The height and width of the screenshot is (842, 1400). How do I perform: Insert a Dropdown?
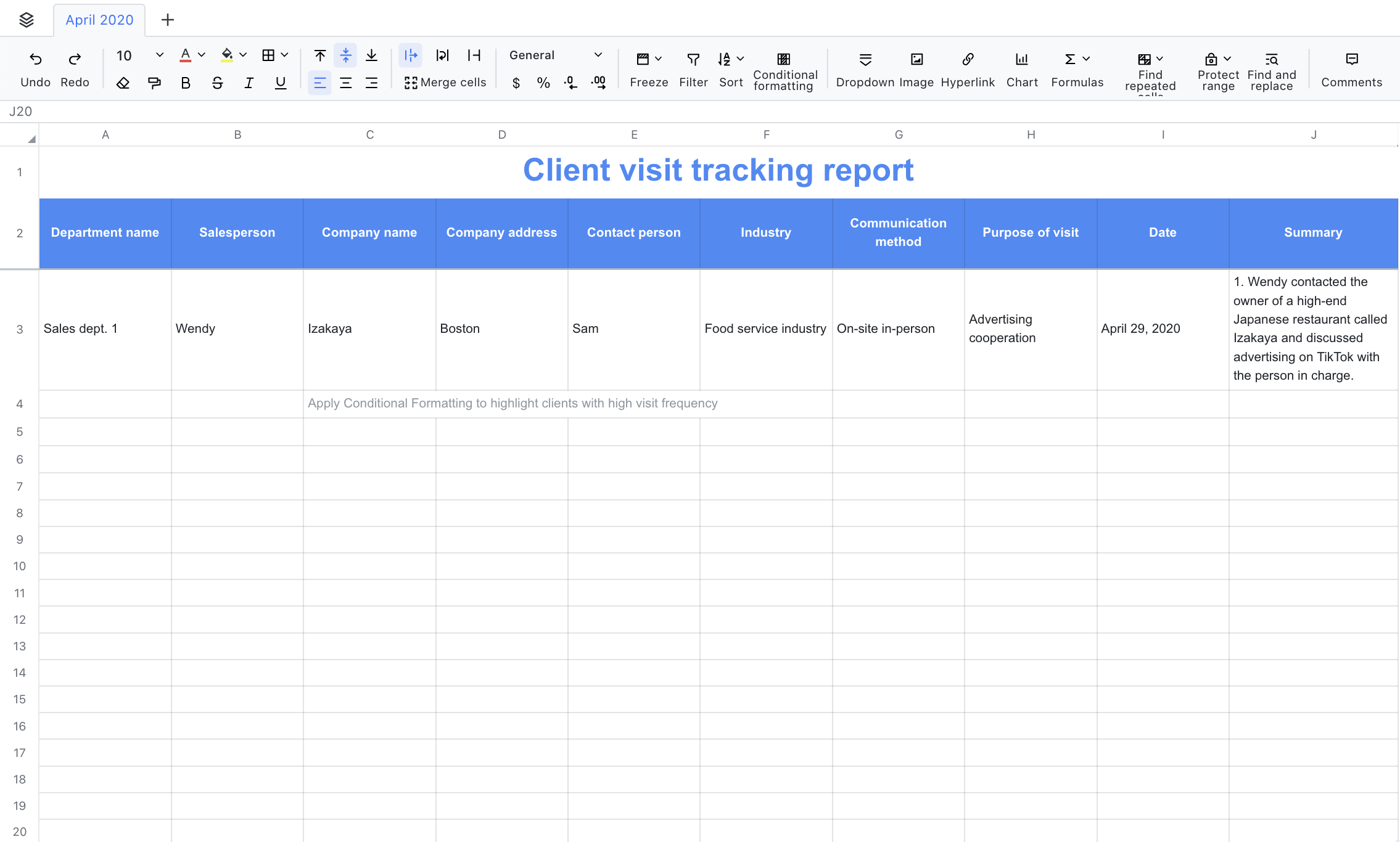tap(865, 69)
